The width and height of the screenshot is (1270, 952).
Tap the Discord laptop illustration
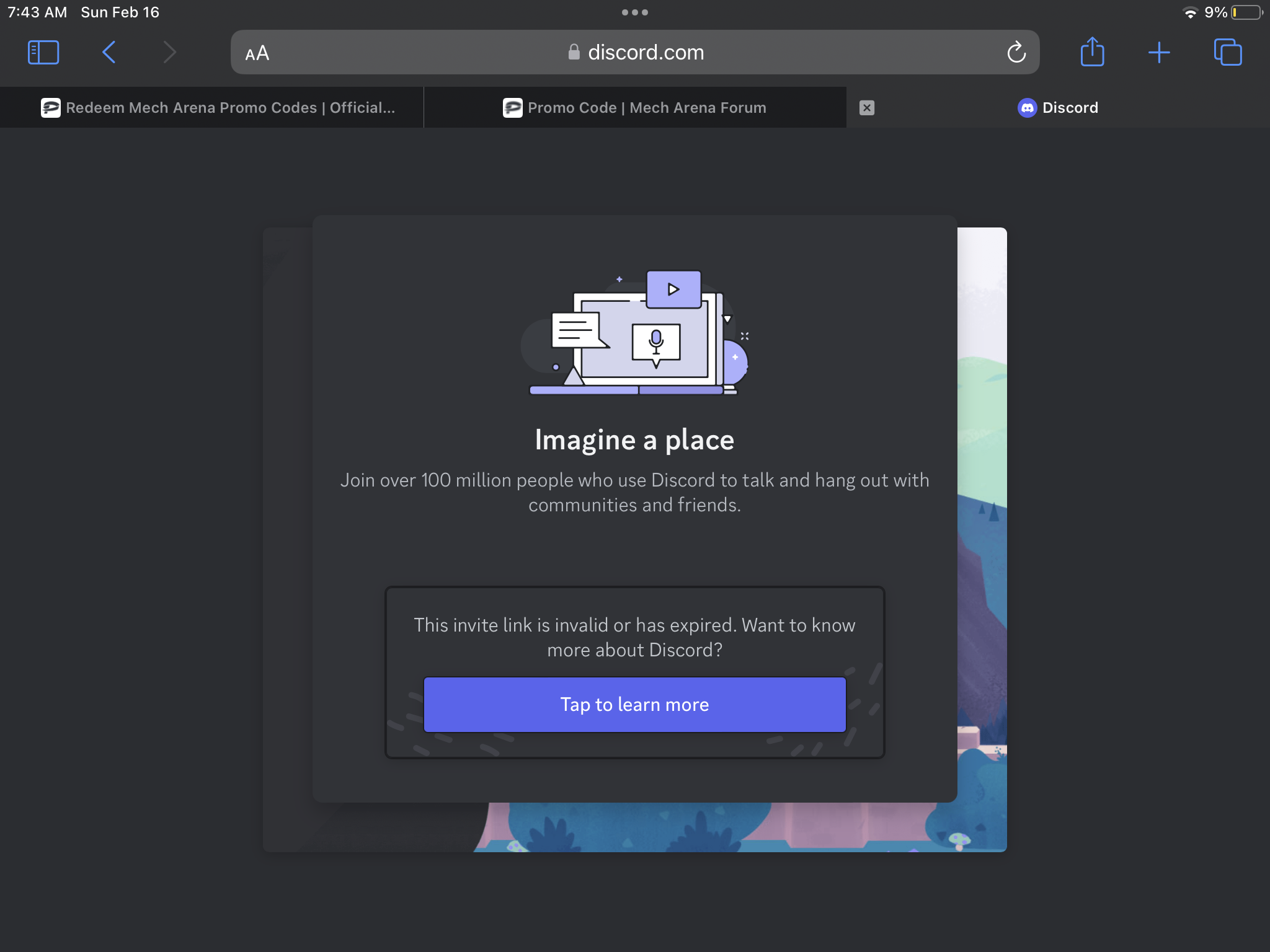635,333
